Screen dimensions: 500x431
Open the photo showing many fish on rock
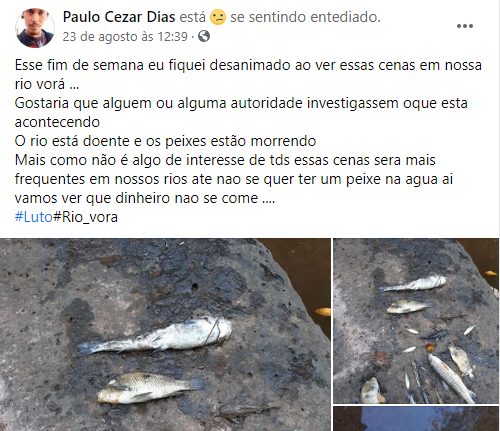pyautogui.click(x=416, y=321)
